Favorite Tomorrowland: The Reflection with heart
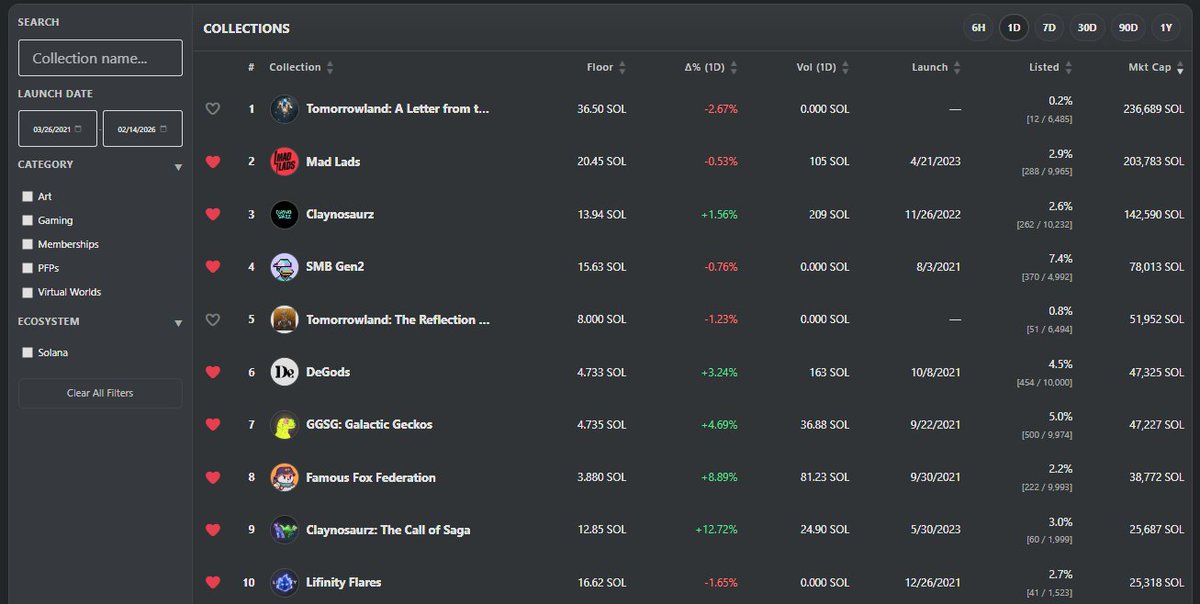 [x=212, y=320]
